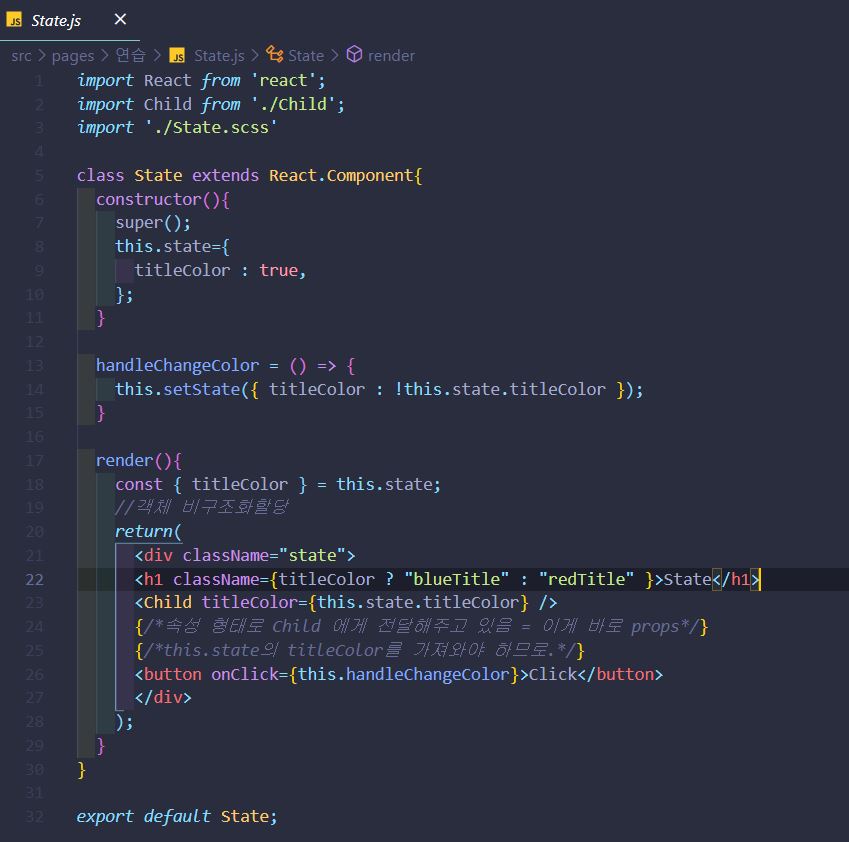The width and height of the screenshot is (849, 842).
Task: Click line number 17 in gutter
Action: point(34,461)
